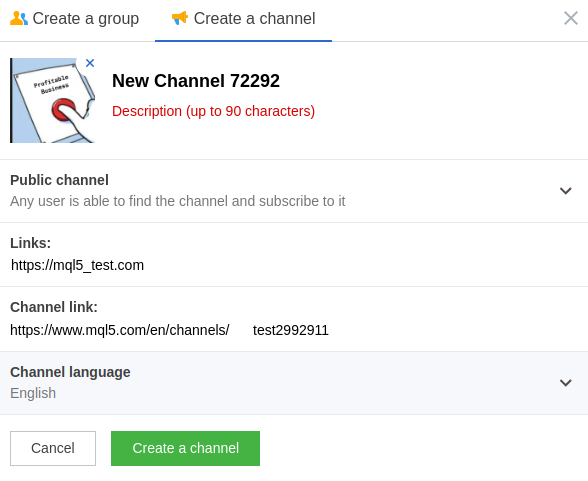The height and width of the screenshot is (481, 588).
Task: Expand the Public channel type dropdown
Action: (x=294, y=191)
